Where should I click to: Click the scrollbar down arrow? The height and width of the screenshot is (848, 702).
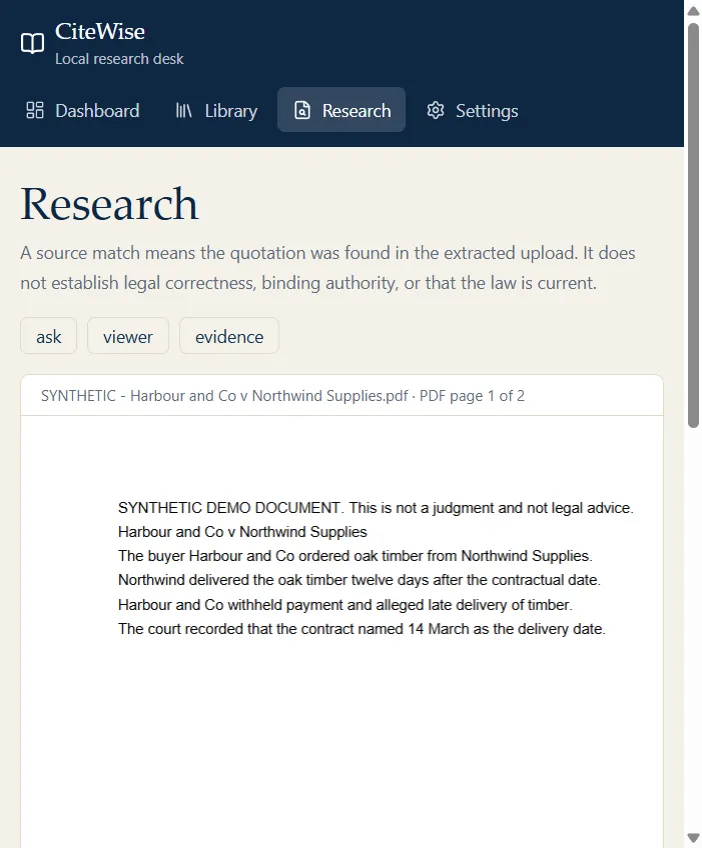click(x=693, y=838)
